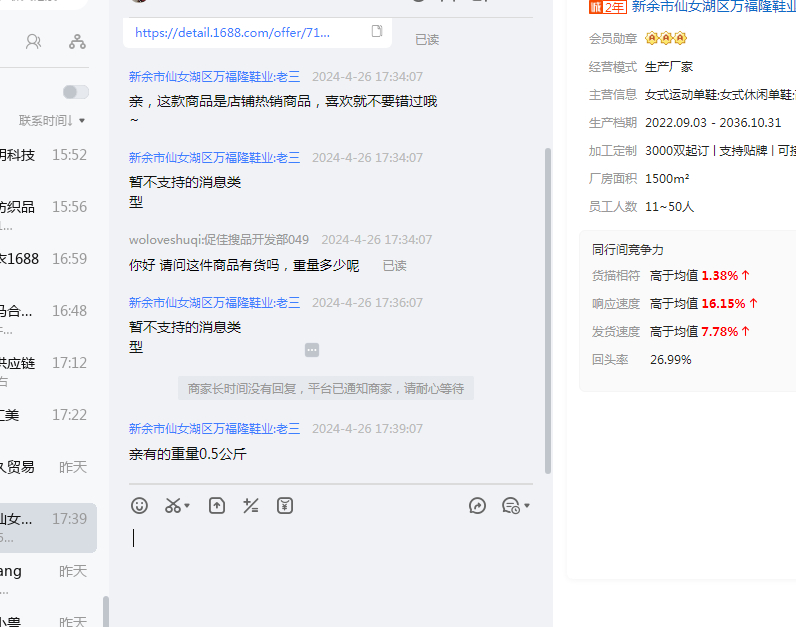Click into the message input box
796x627 pixels.
[330, 560]
